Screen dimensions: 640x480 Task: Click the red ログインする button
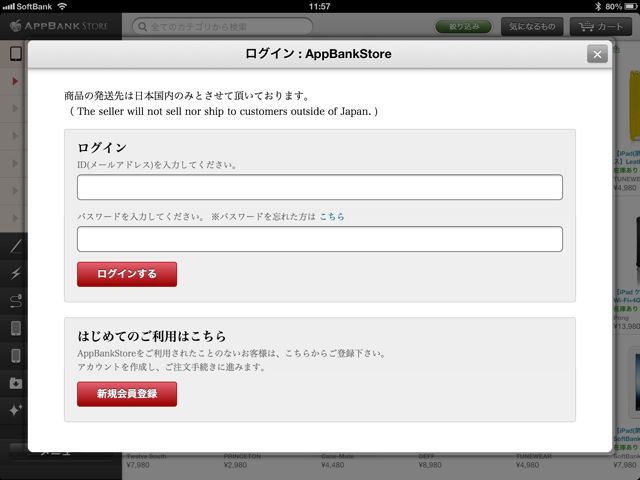[127, 274]
